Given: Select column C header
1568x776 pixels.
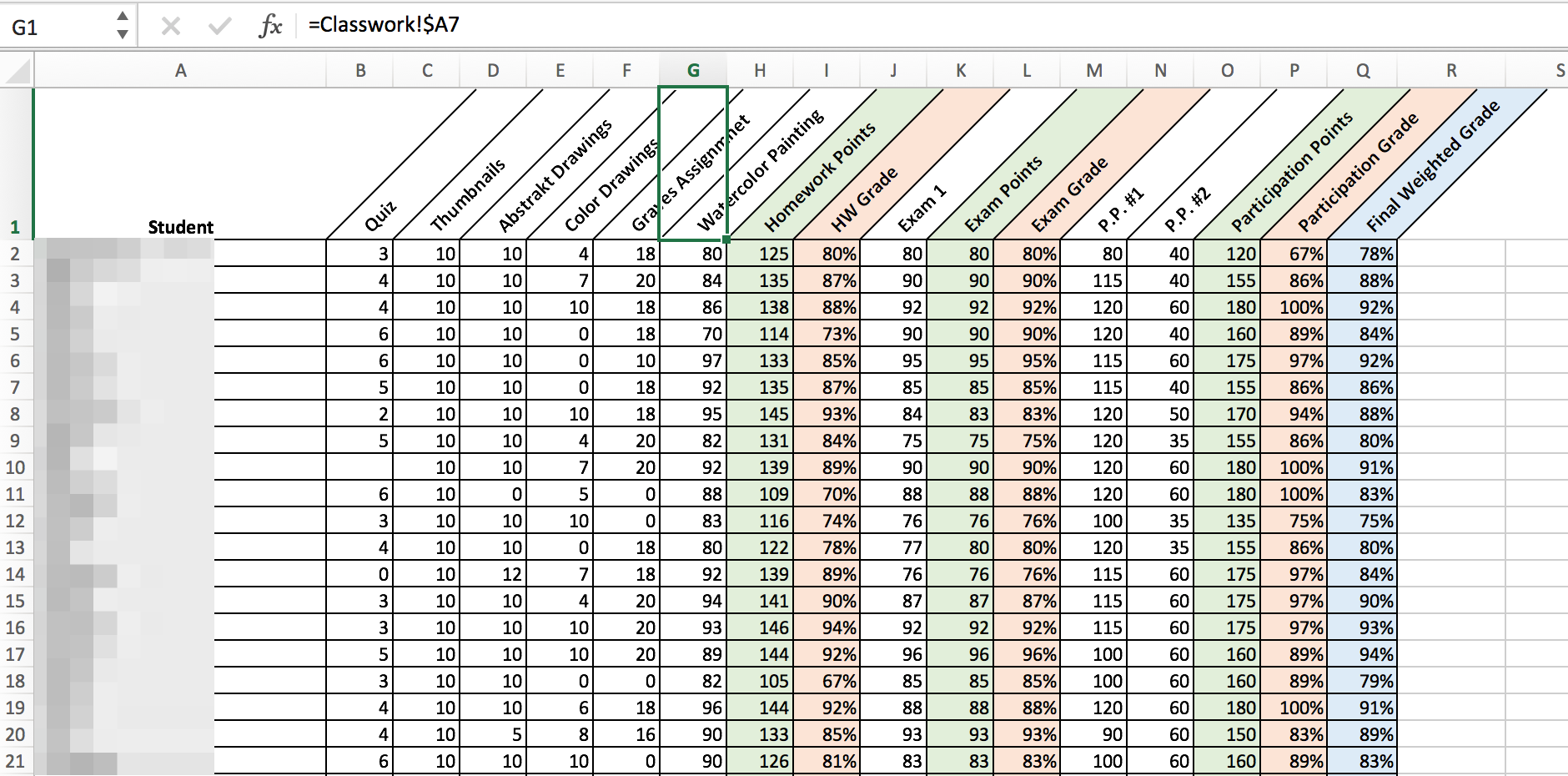Looking at the screenshot, I should [427, 71].
